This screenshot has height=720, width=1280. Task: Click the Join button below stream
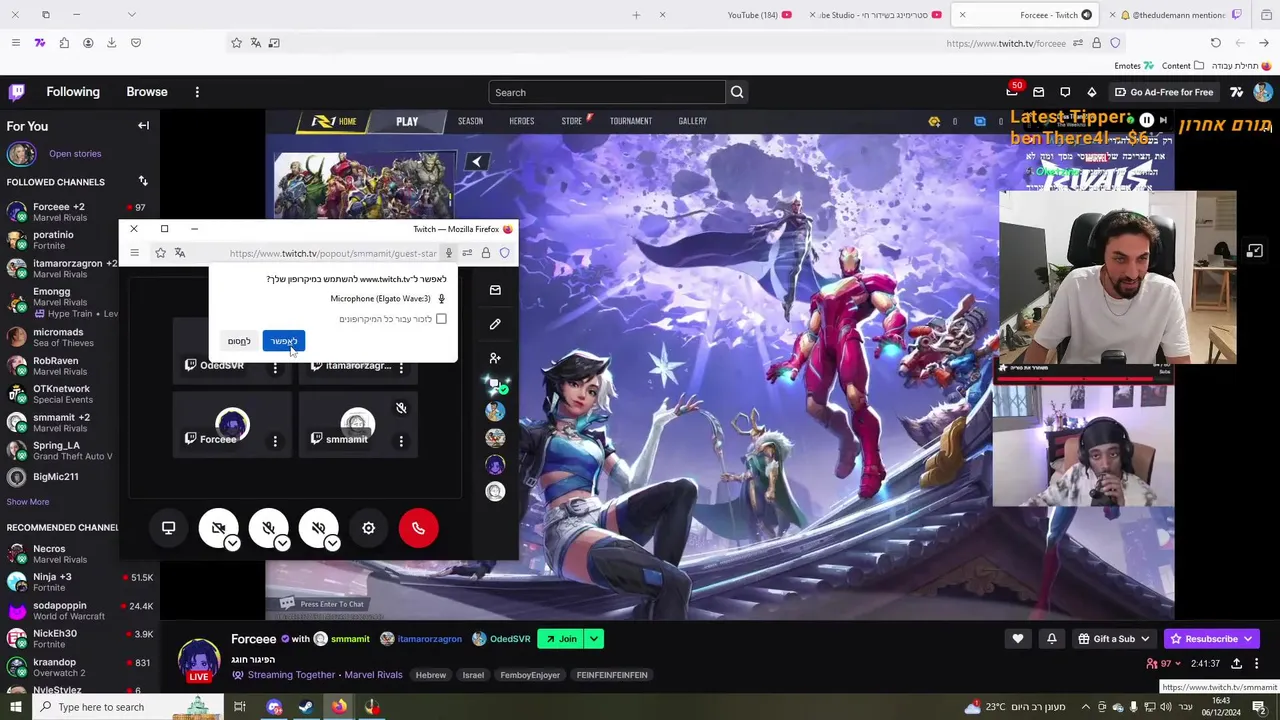pos(560,639)
